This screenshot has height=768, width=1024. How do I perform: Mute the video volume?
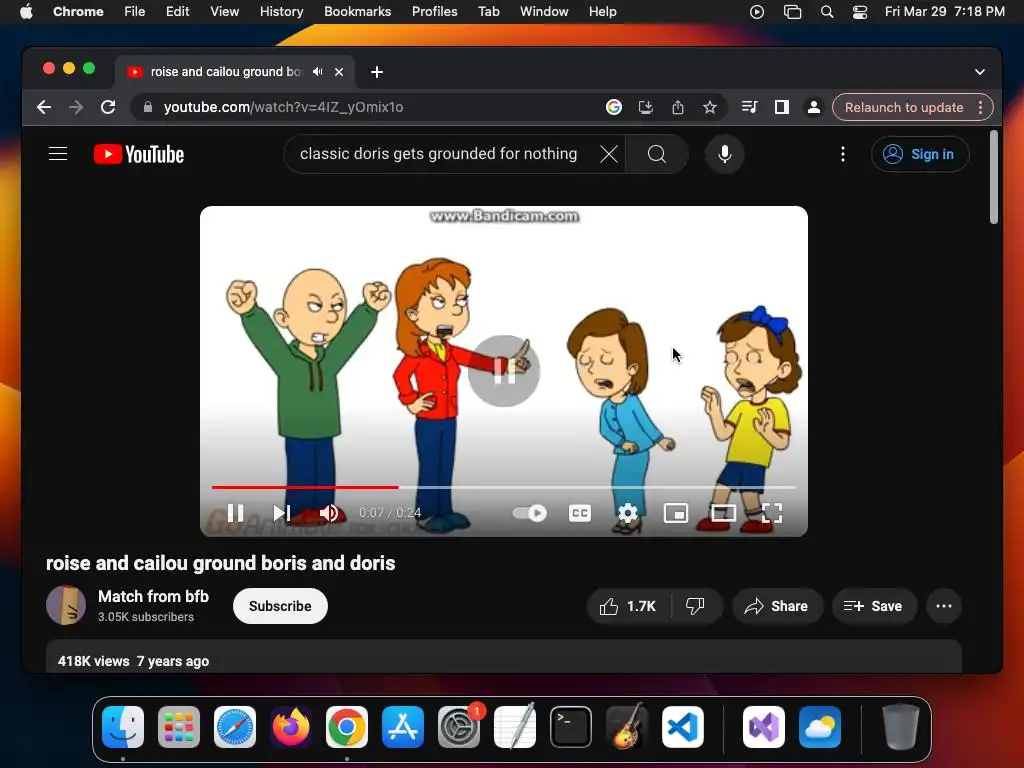[328, 513]
